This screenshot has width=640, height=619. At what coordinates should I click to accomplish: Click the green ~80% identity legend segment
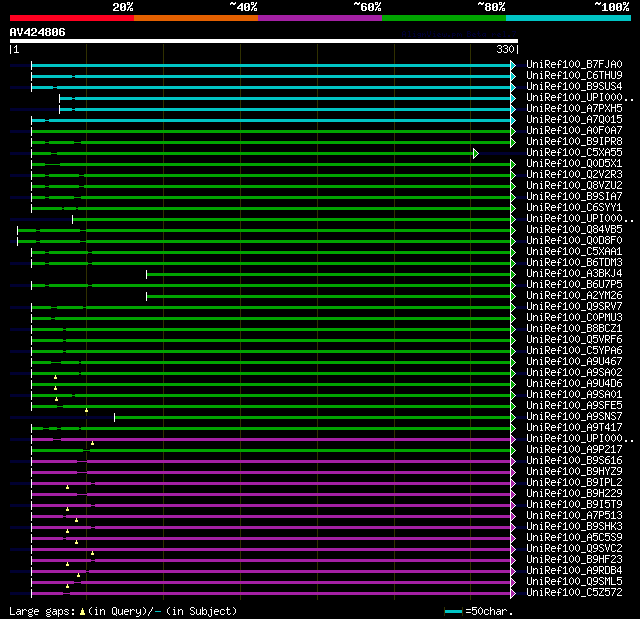click(444, 18)
